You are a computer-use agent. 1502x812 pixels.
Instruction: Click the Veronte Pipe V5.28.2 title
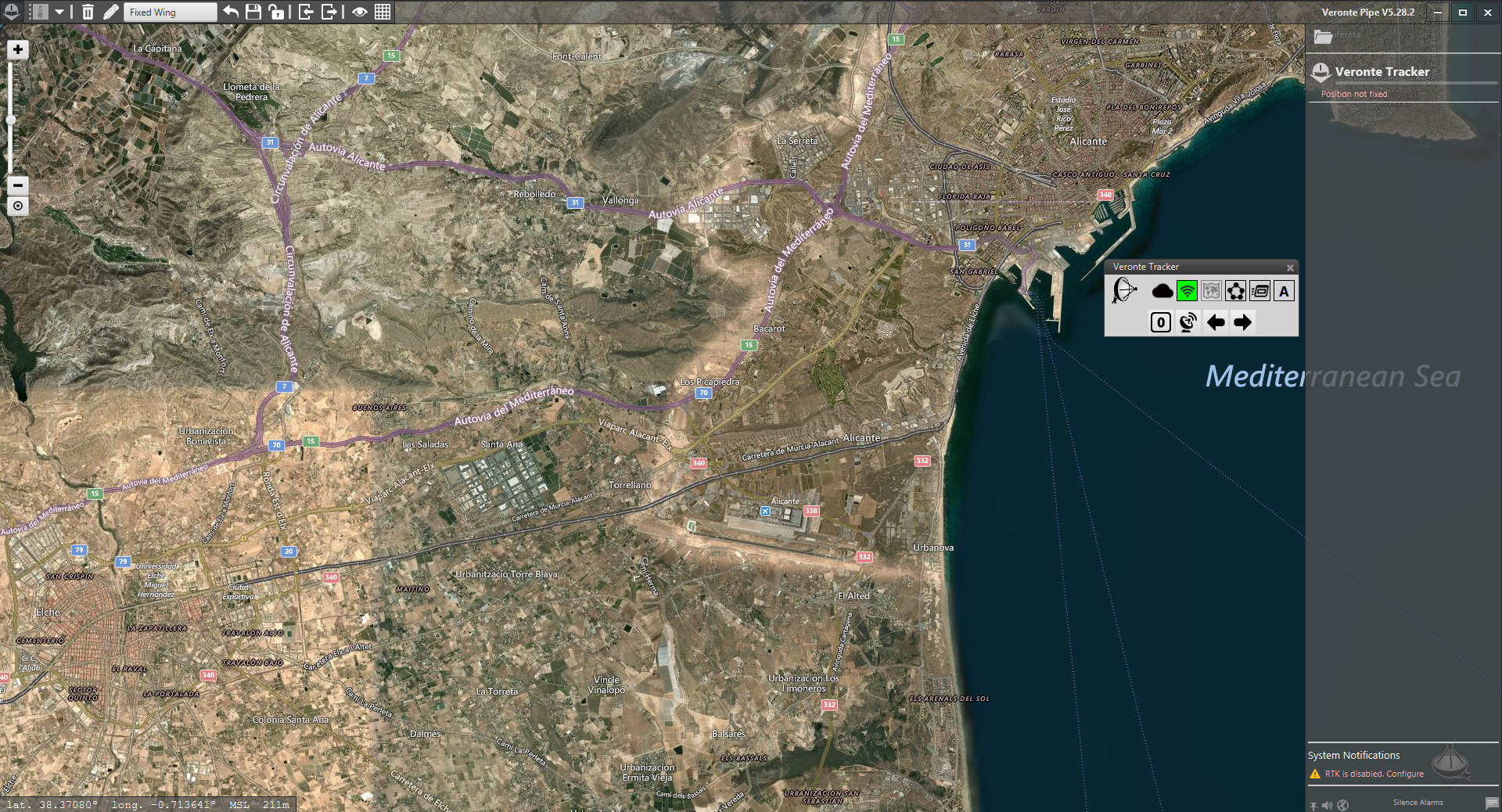click(1367, 12)
